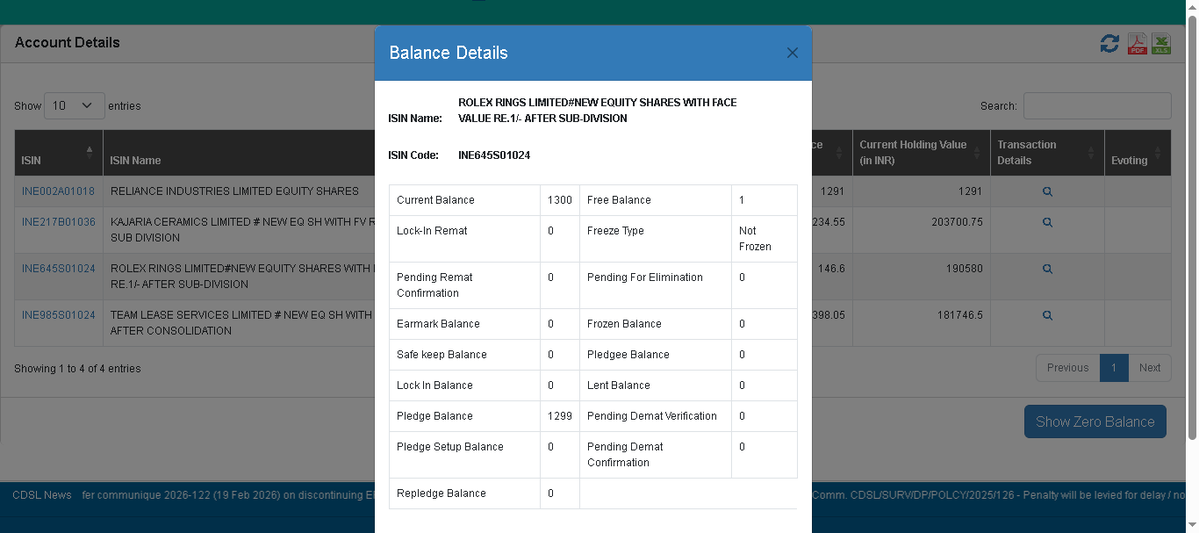
Task: Sort by Evoting column
Action: 1138,153
